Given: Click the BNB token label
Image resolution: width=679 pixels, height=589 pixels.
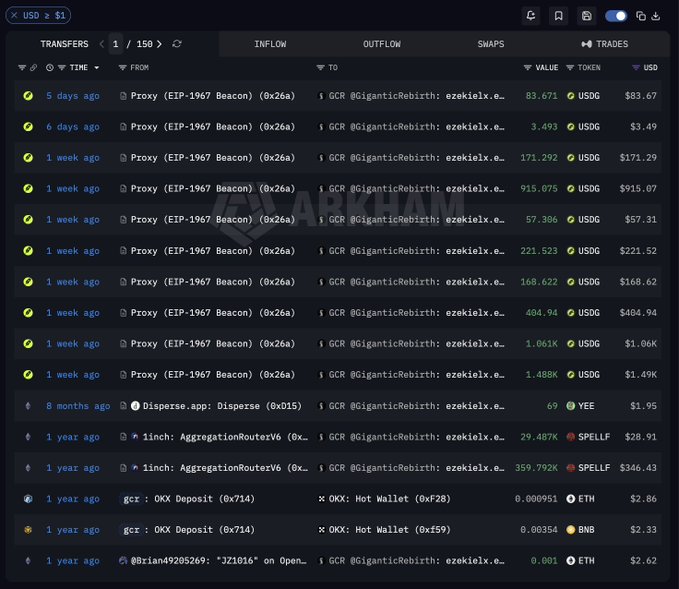Looking at the screenshot, I should [x=586, y=530].
